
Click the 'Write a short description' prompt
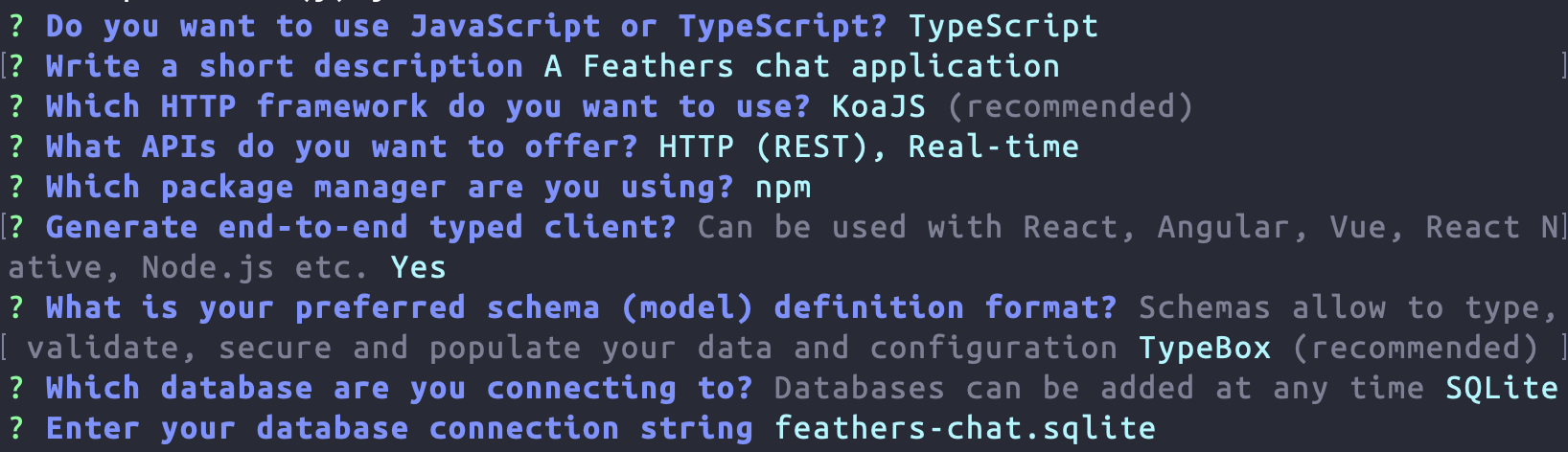[x=284, y=66]
